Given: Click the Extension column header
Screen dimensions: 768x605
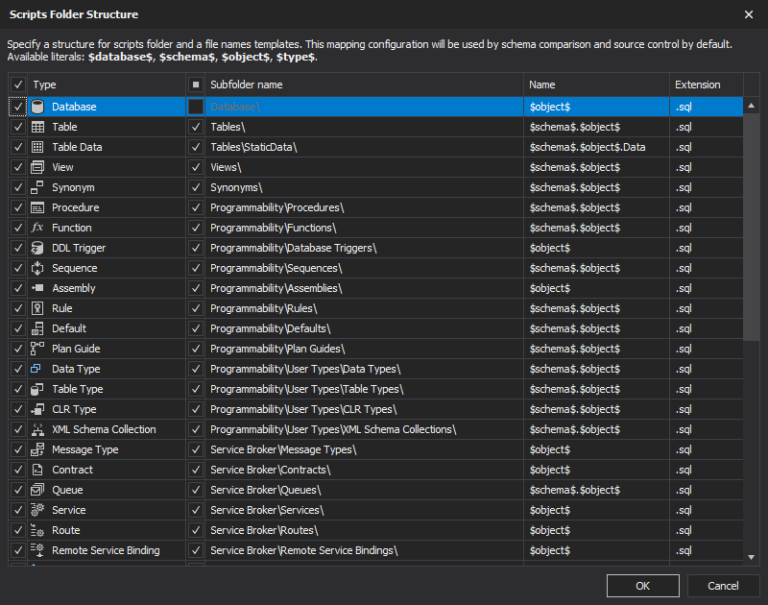Looking at the screenshot, I should (706, 84).
